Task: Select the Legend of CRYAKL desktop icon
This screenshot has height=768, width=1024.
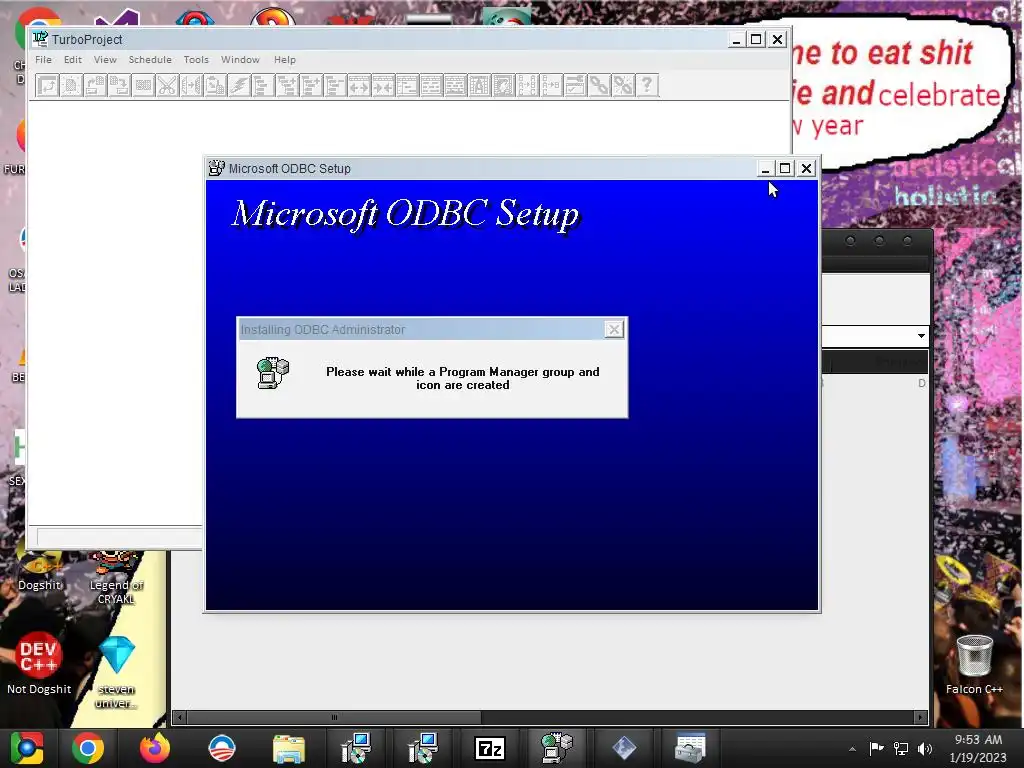Action: pyautogui.click(x=116, y=577)
